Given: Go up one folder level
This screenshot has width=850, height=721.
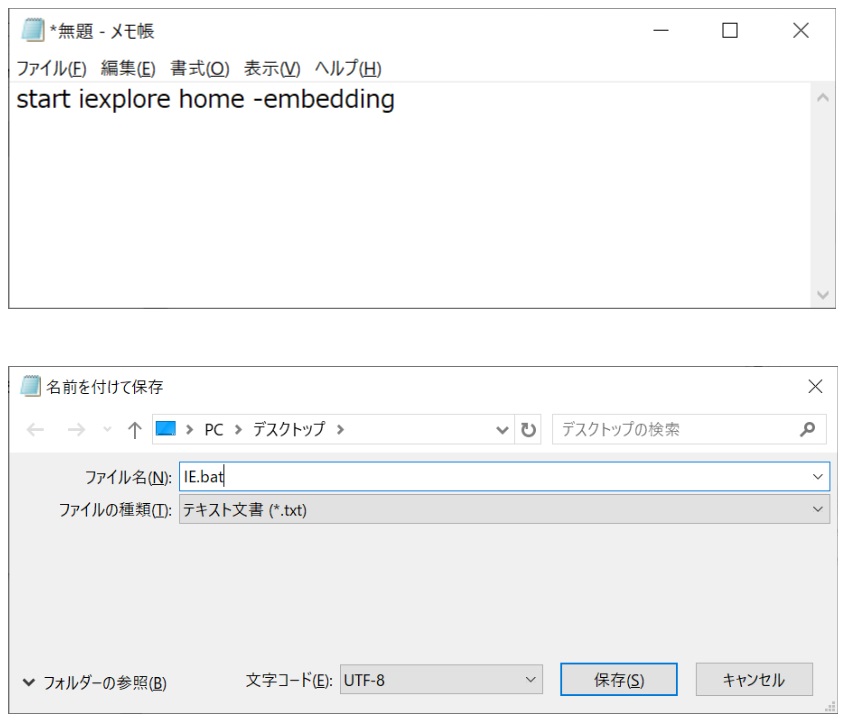Looking at the screenshot, I should coord(134,430).
